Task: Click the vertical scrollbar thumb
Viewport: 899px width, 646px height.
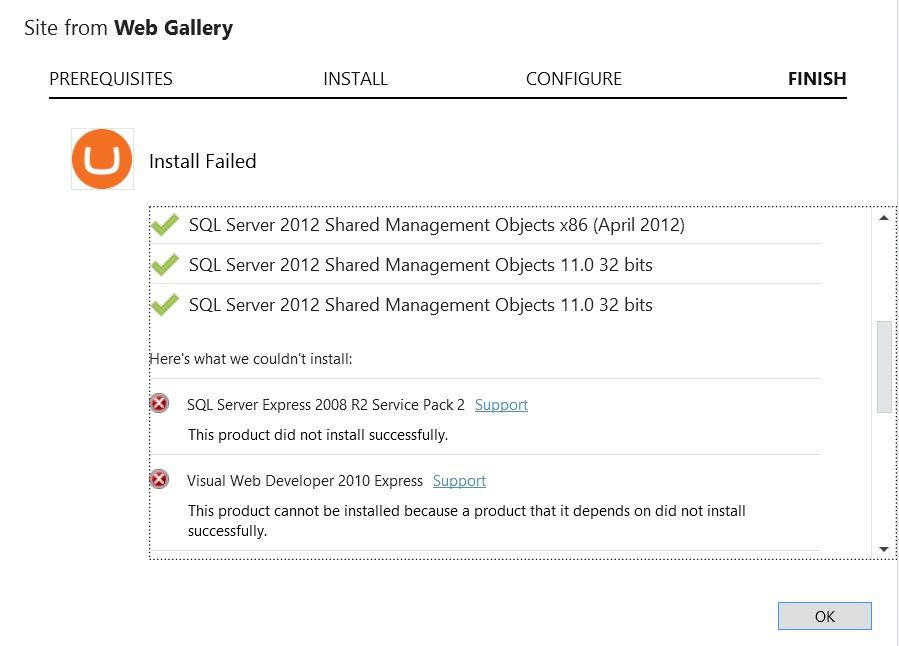Action: pyautogui.click(x=884, y=367)
